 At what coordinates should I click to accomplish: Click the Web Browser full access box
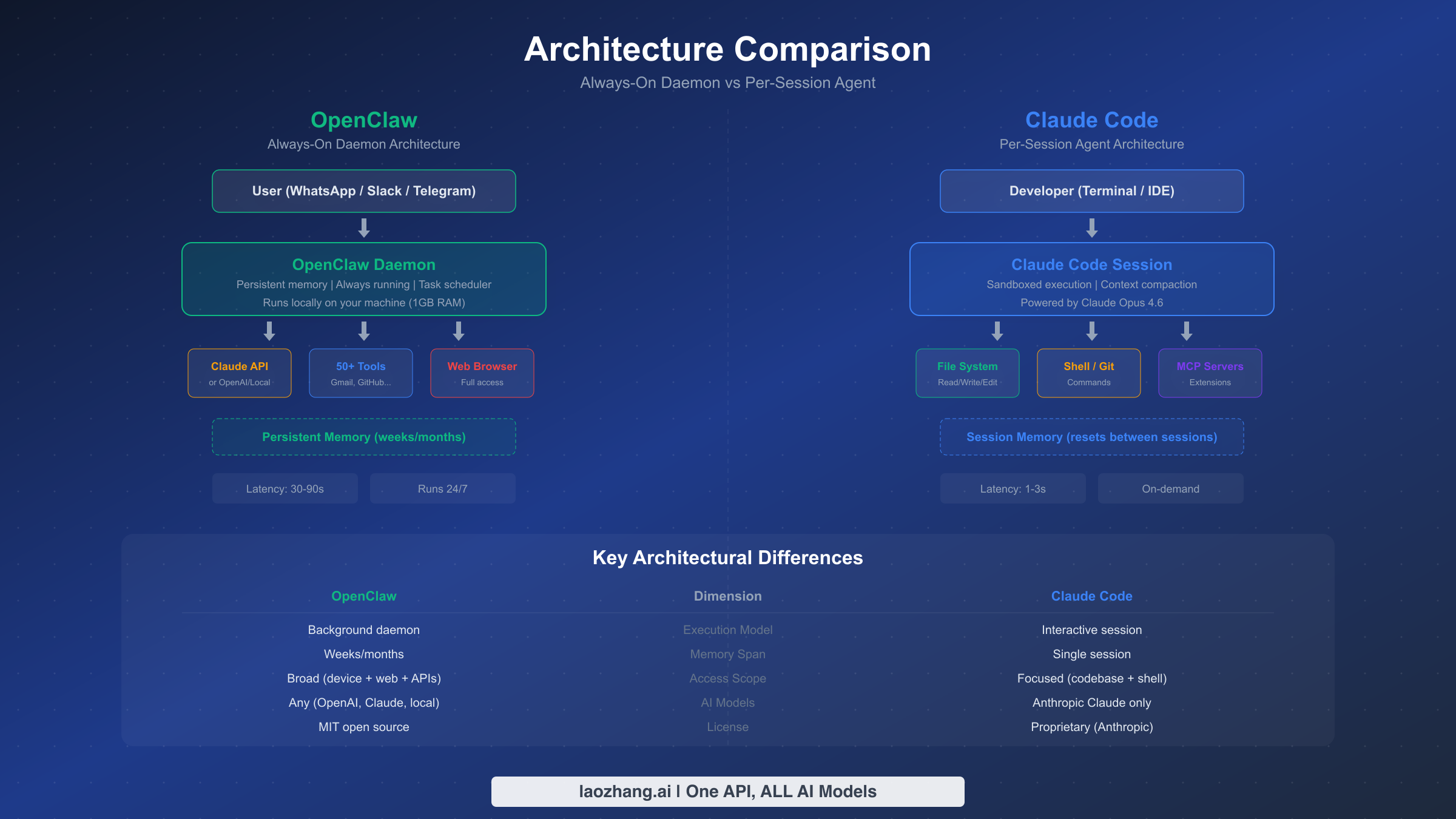coord(482,372)
